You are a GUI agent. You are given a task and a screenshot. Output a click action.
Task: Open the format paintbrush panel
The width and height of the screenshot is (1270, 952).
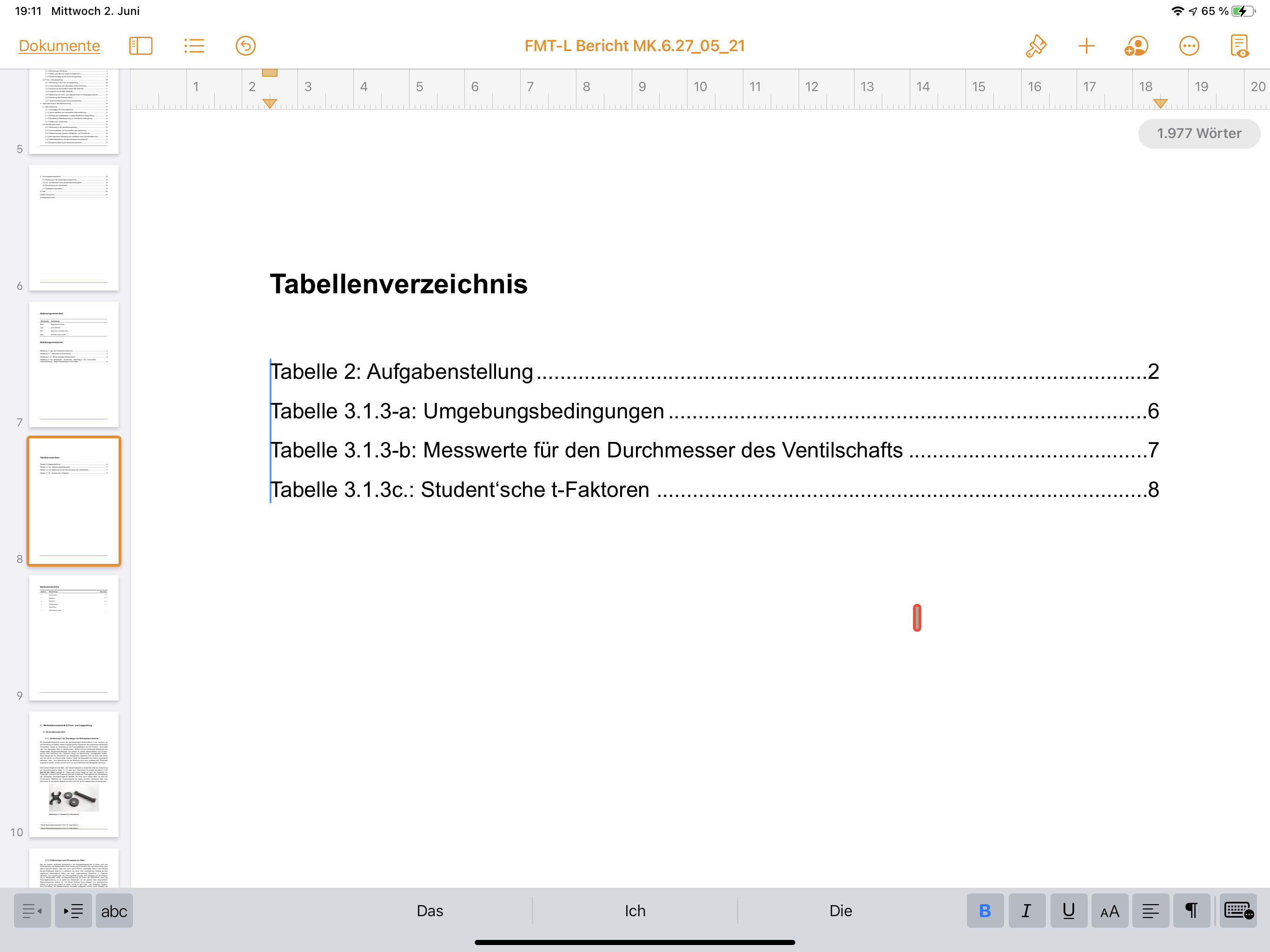pos(1035,46)
